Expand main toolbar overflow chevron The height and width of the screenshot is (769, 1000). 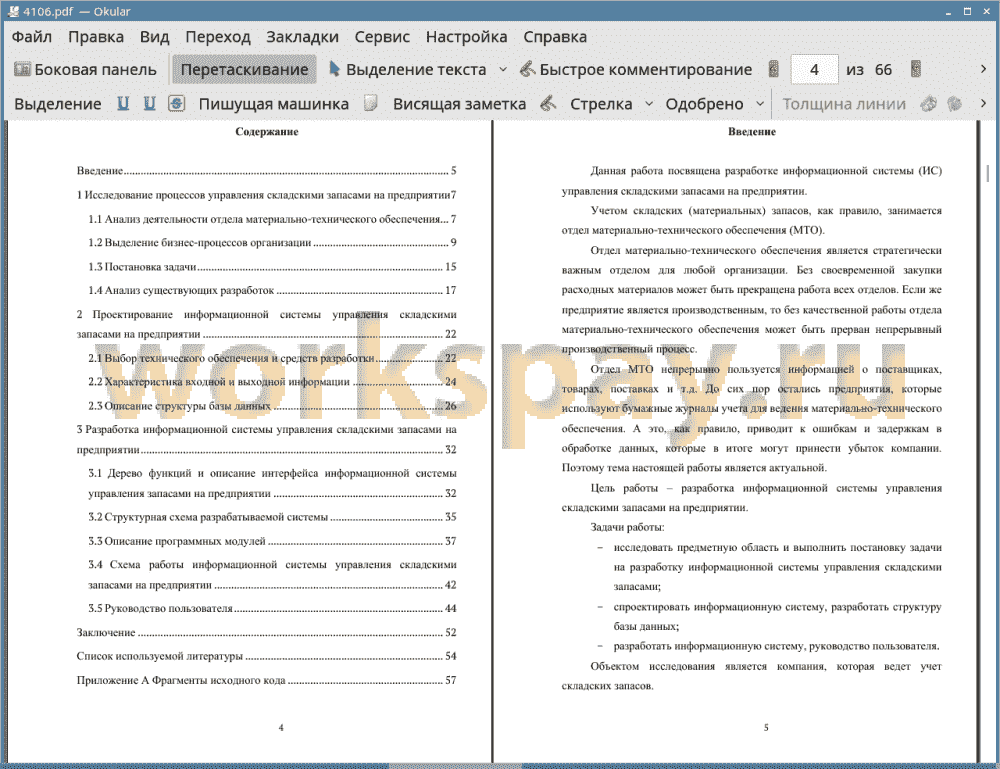(983, 70)
